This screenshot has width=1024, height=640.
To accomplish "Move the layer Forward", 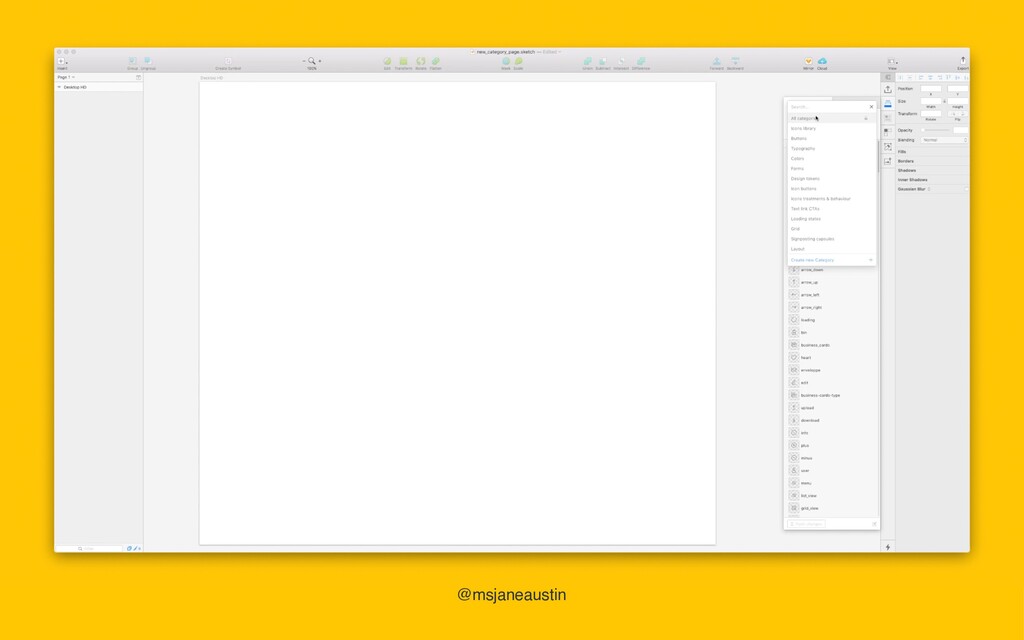I will click(x=716, y=61).
